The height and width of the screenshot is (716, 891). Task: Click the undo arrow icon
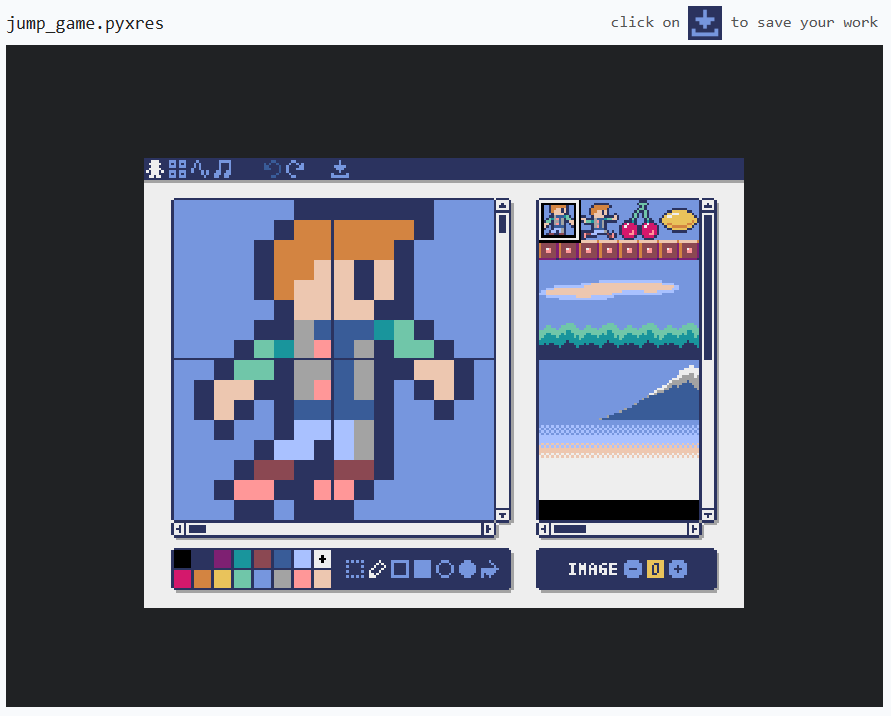pyautogui.click(x=272, y=169)
